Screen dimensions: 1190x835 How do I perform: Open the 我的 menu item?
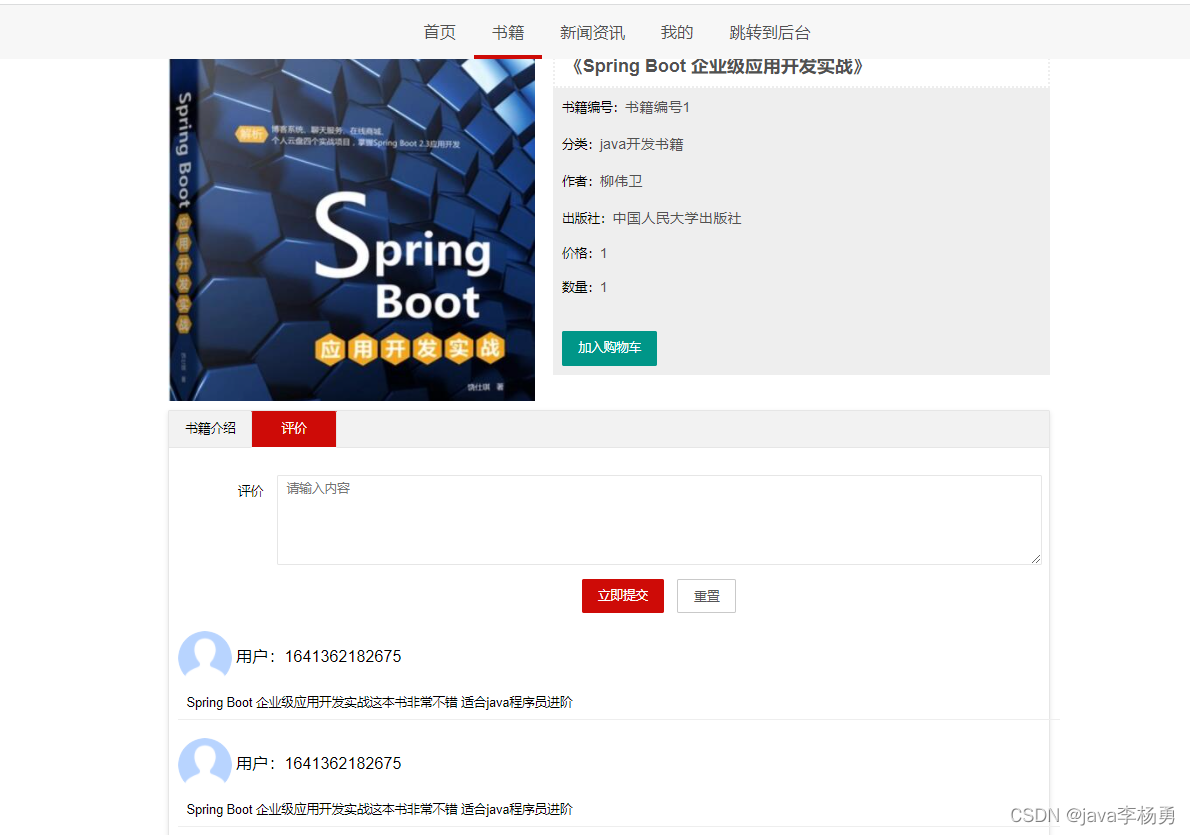[677, 32]
